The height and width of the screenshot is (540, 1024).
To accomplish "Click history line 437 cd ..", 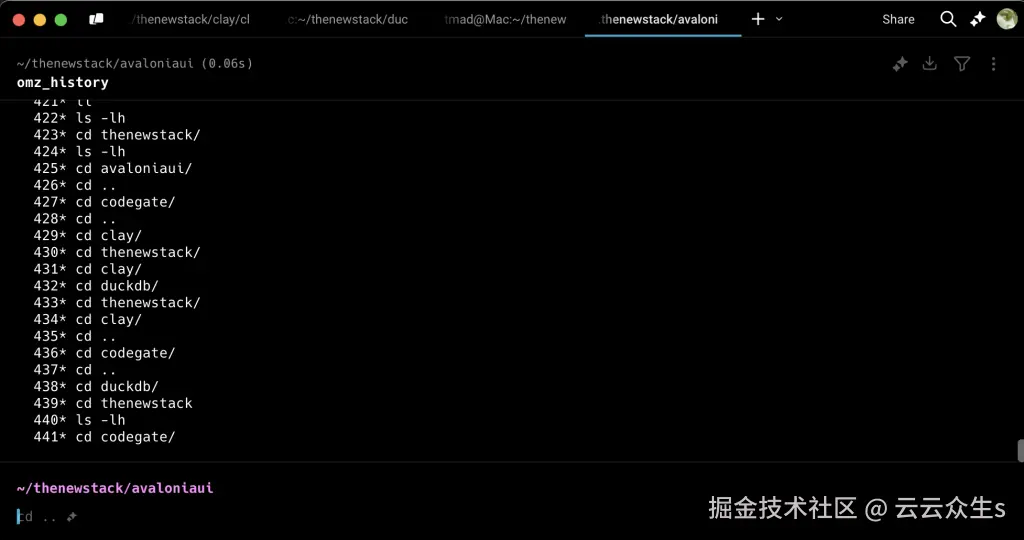I will [74, 370].
